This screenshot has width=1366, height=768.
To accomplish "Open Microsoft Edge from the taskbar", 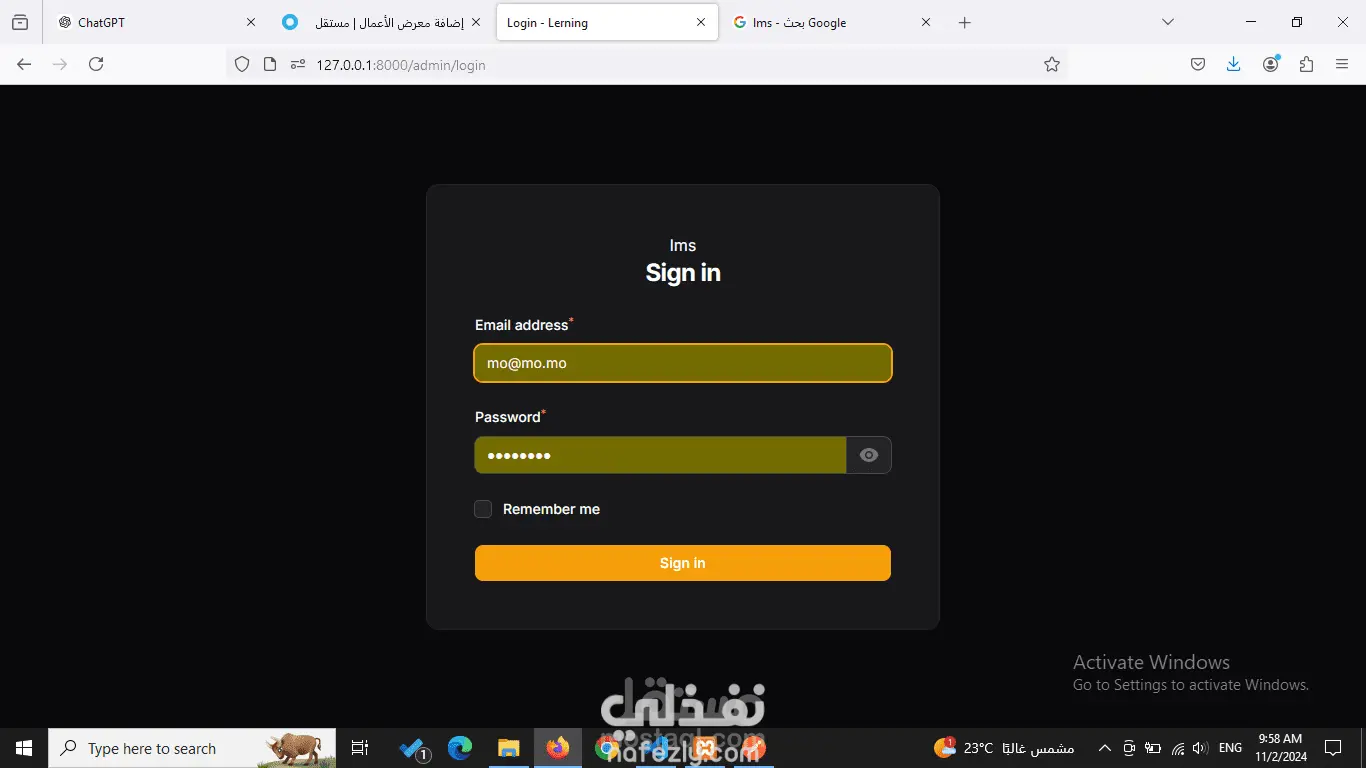I will point(460,748).
